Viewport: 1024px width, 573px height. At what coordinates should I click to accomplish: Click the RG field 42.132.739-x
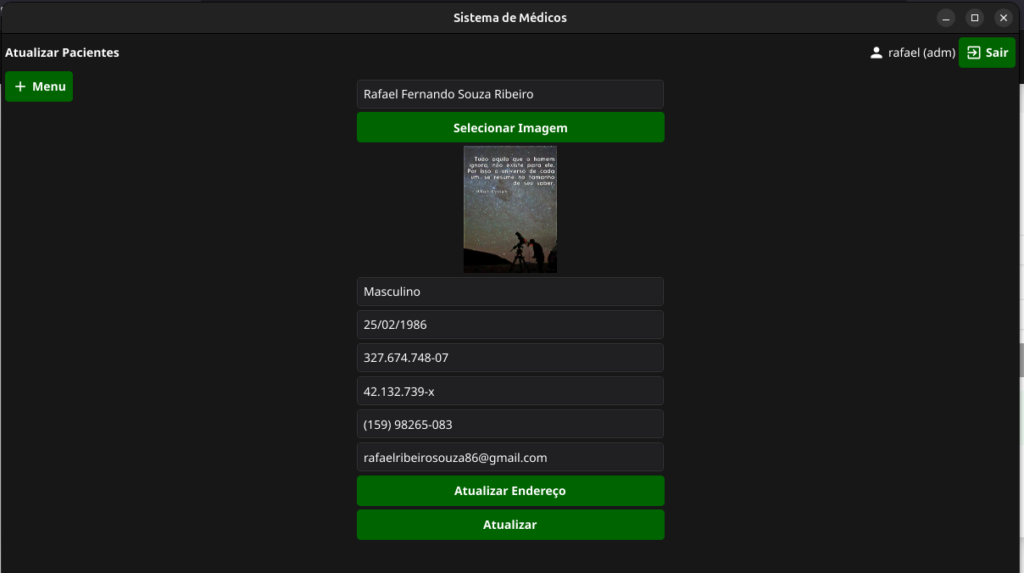(x=510, y=391)
